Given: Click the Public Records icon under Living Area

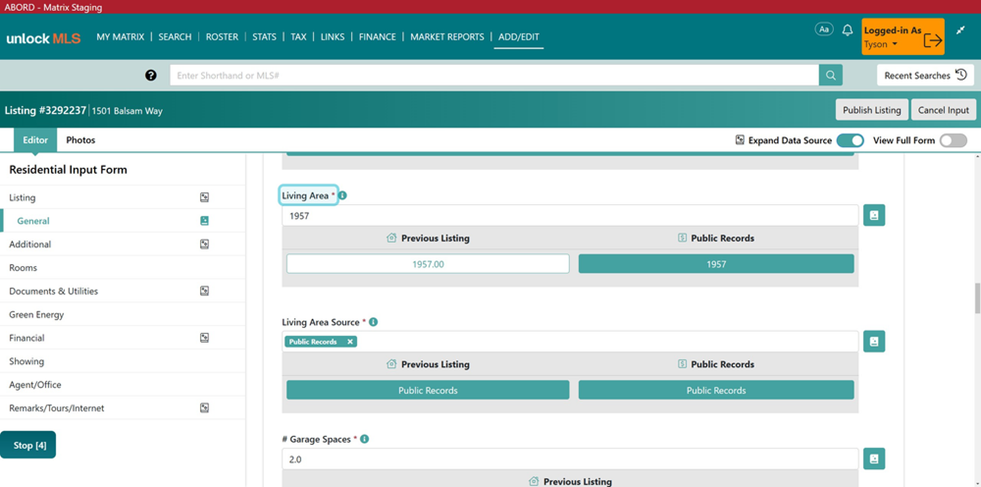Looking at the screenshot, I should click(683, 238).
